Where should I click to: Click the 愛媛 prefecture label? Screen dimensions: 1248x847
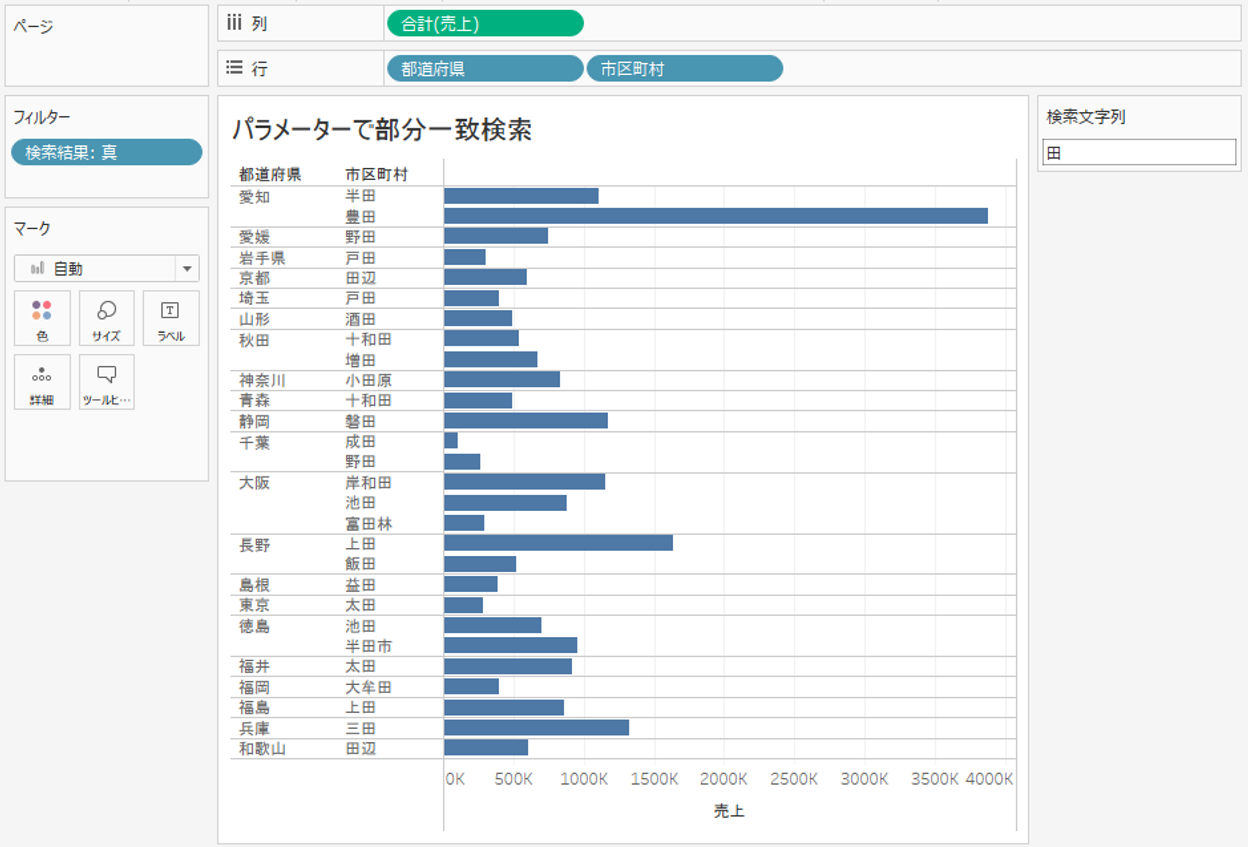point(254,237)
